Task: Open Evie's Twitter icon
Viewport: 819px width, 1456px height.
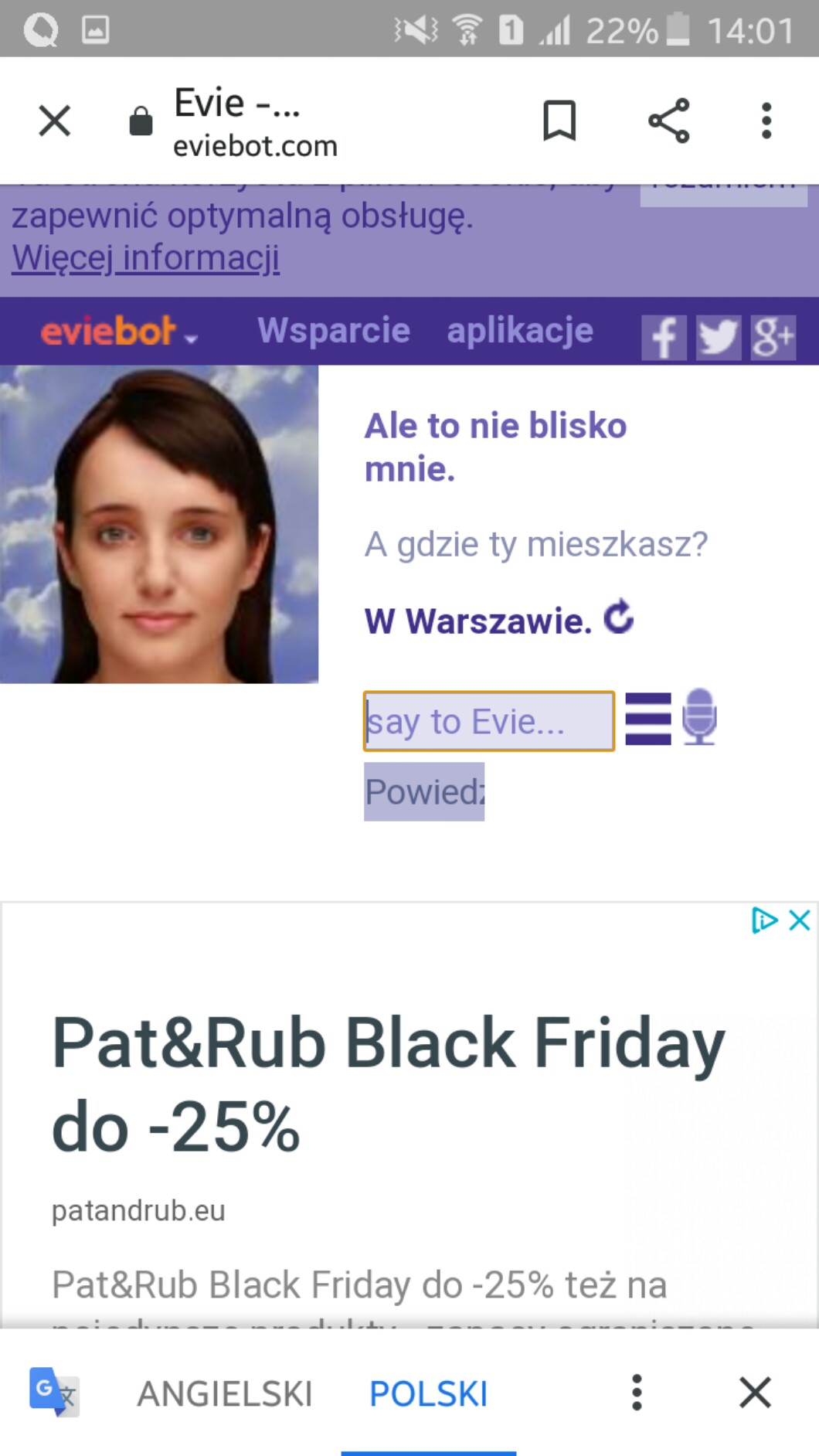Action: pos(719,338)
